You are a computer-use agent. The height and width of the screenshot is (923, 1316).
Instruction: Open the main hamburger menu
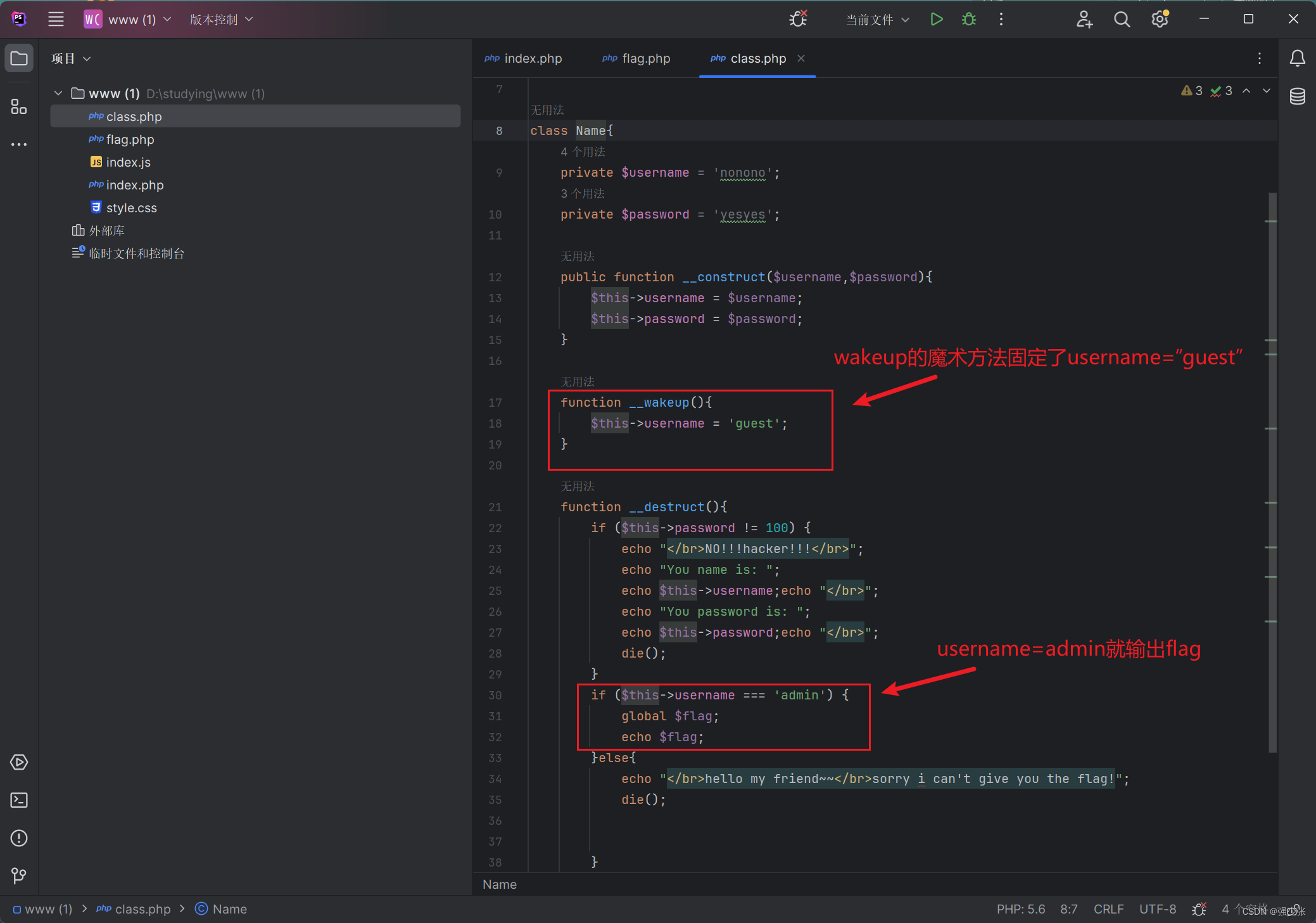[56, 19]
